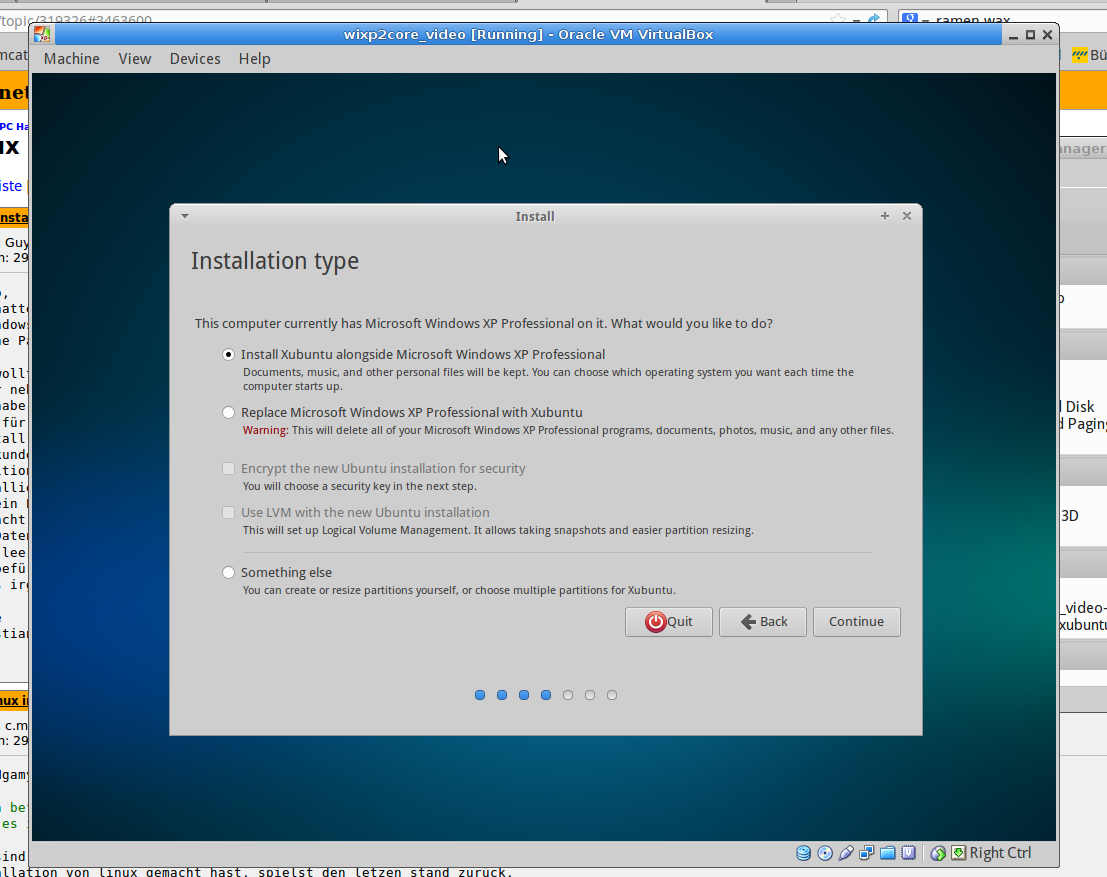Open the Install window menu arrow

pos(185,215)
